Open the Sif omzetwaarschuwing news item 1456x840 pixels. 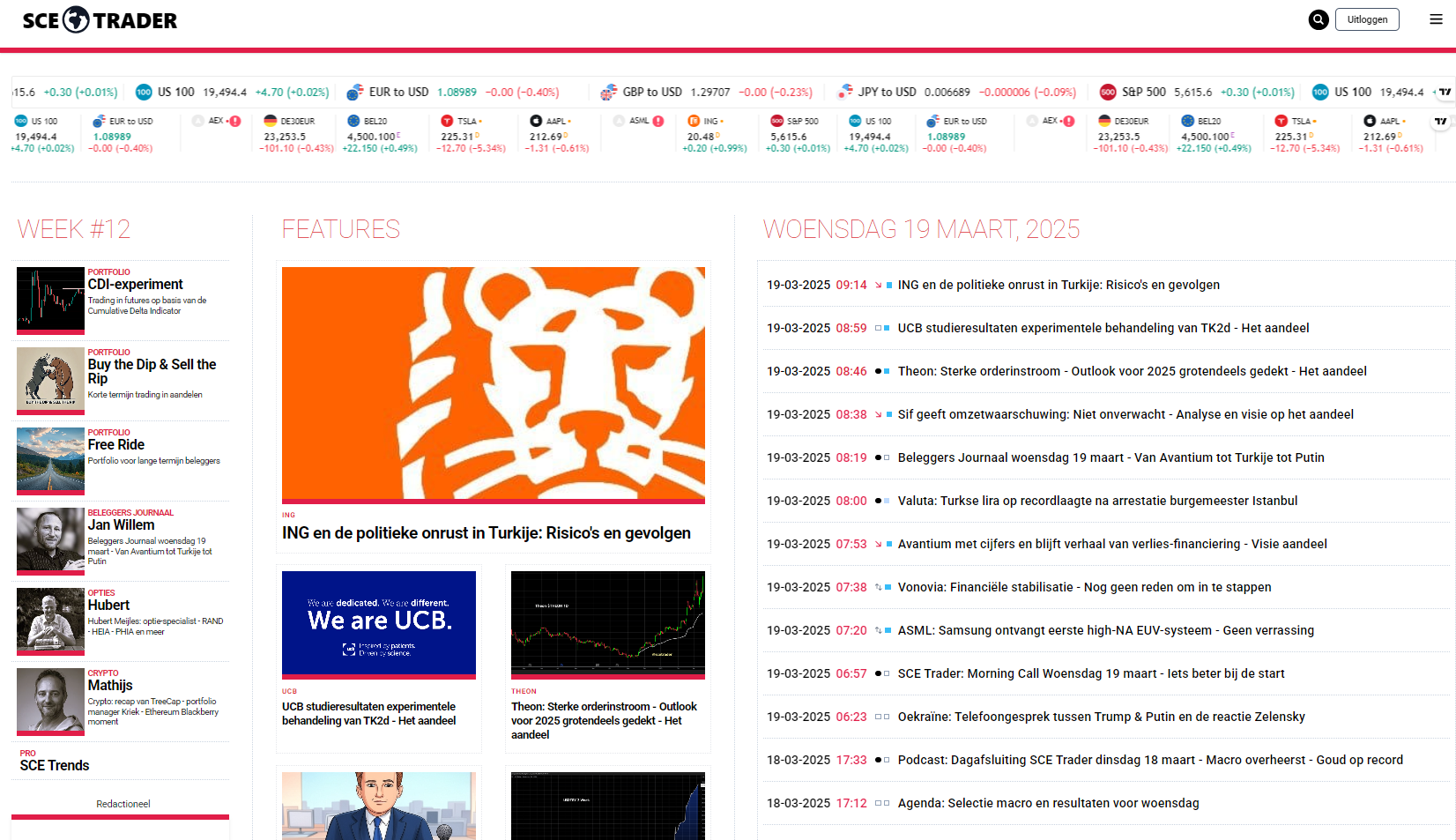coord(1125,414)
